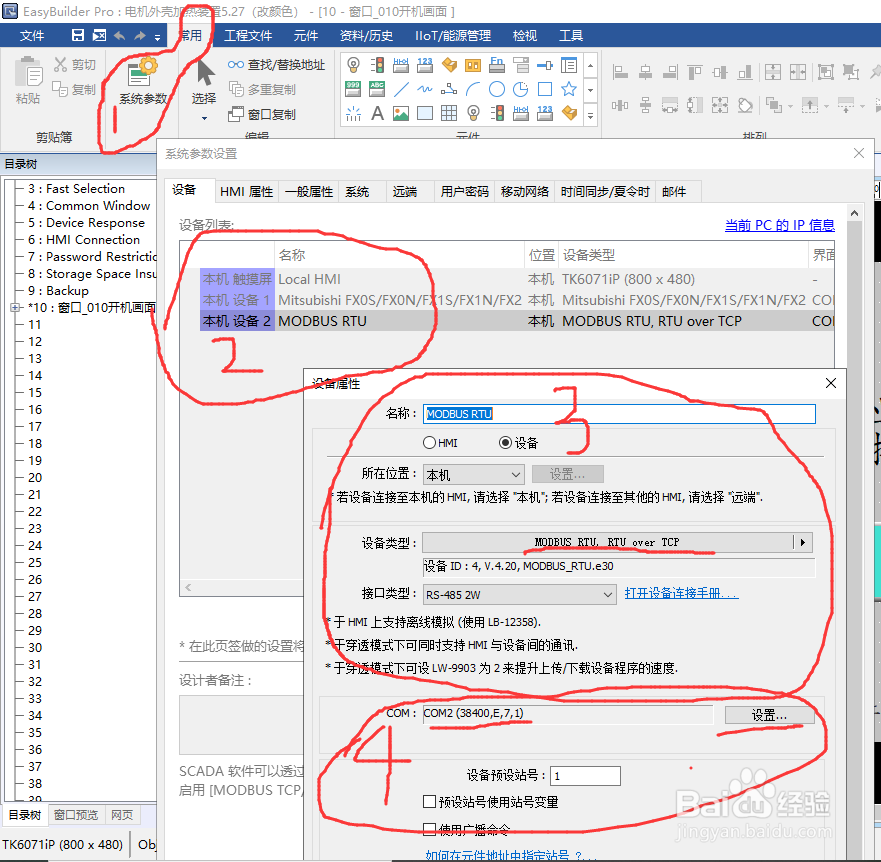Select the bit lamp object icon
This screenshot has height=862, width=881.
click(353, 65)
